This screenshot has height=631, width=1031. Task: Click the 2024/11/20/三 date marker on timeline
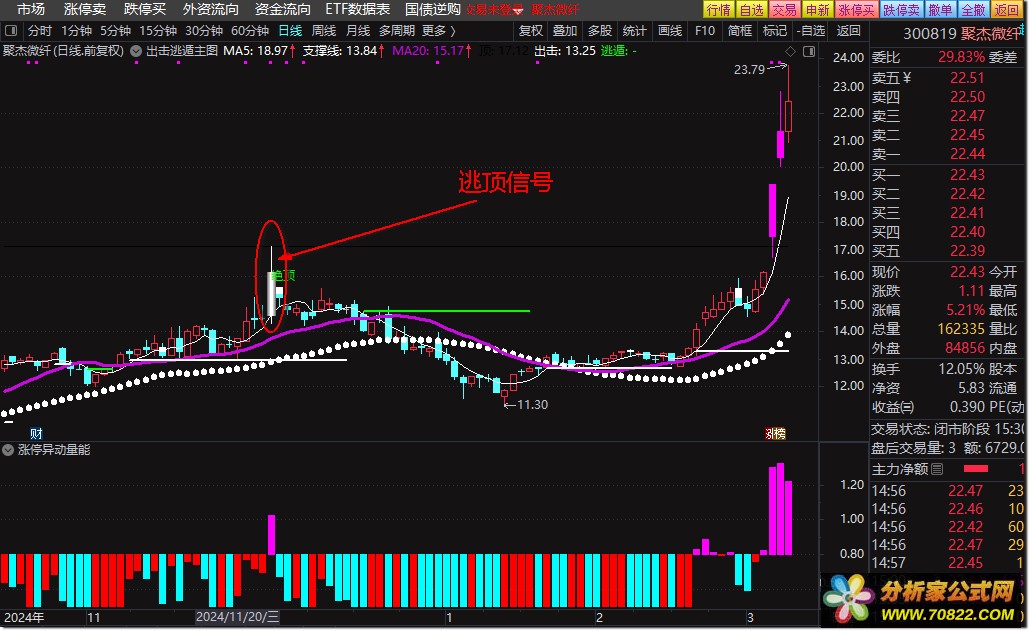click(237, 617)
